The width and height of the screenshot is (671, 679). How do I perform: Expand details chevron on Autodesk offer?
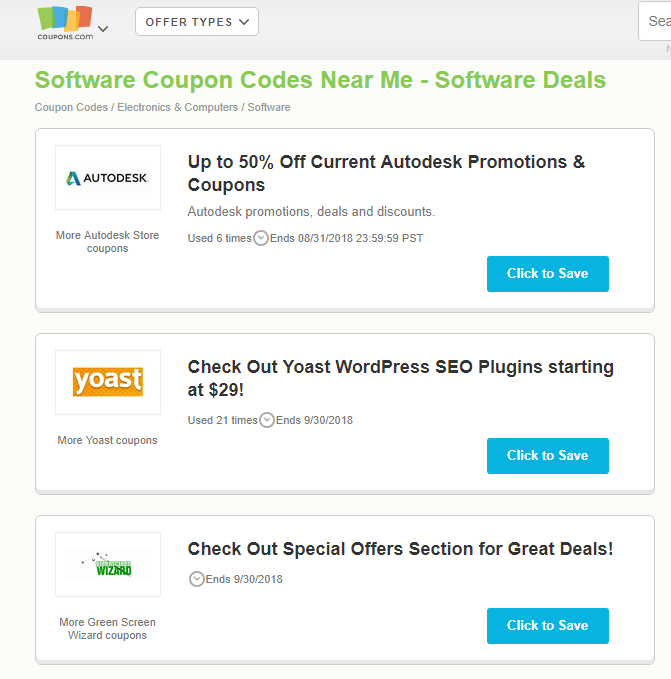click(x=261, y=238)
